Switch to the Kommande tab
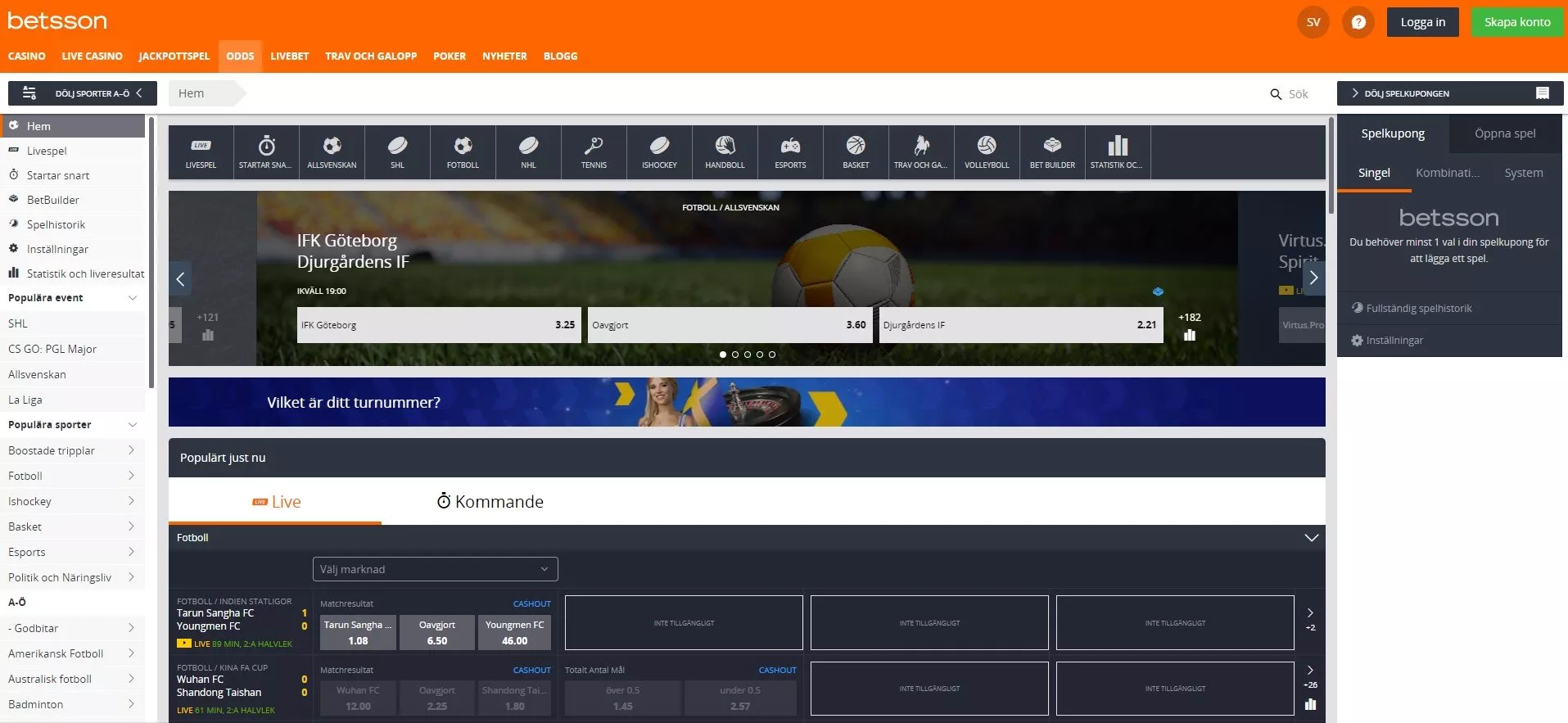Viewport: 1568px width, 723px height. [x=490, y=501]
